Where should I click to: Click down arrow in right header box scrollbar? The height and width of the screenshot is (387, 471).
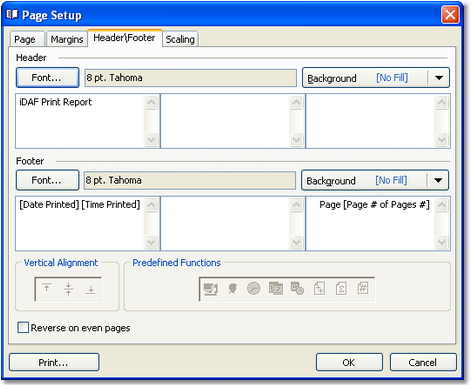pos(442,140)
